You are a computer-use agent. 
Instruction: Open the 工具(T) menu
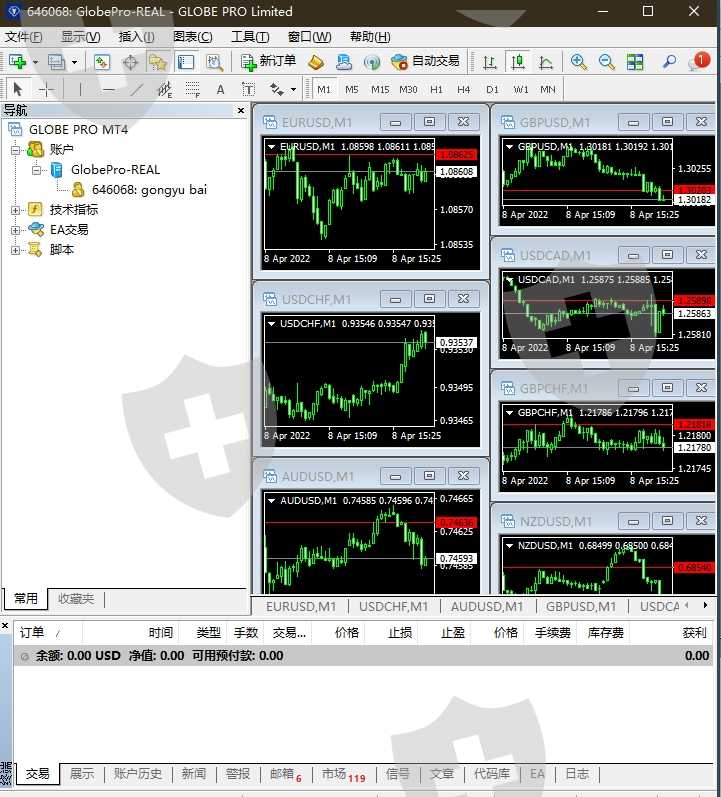tap(250, 37)
